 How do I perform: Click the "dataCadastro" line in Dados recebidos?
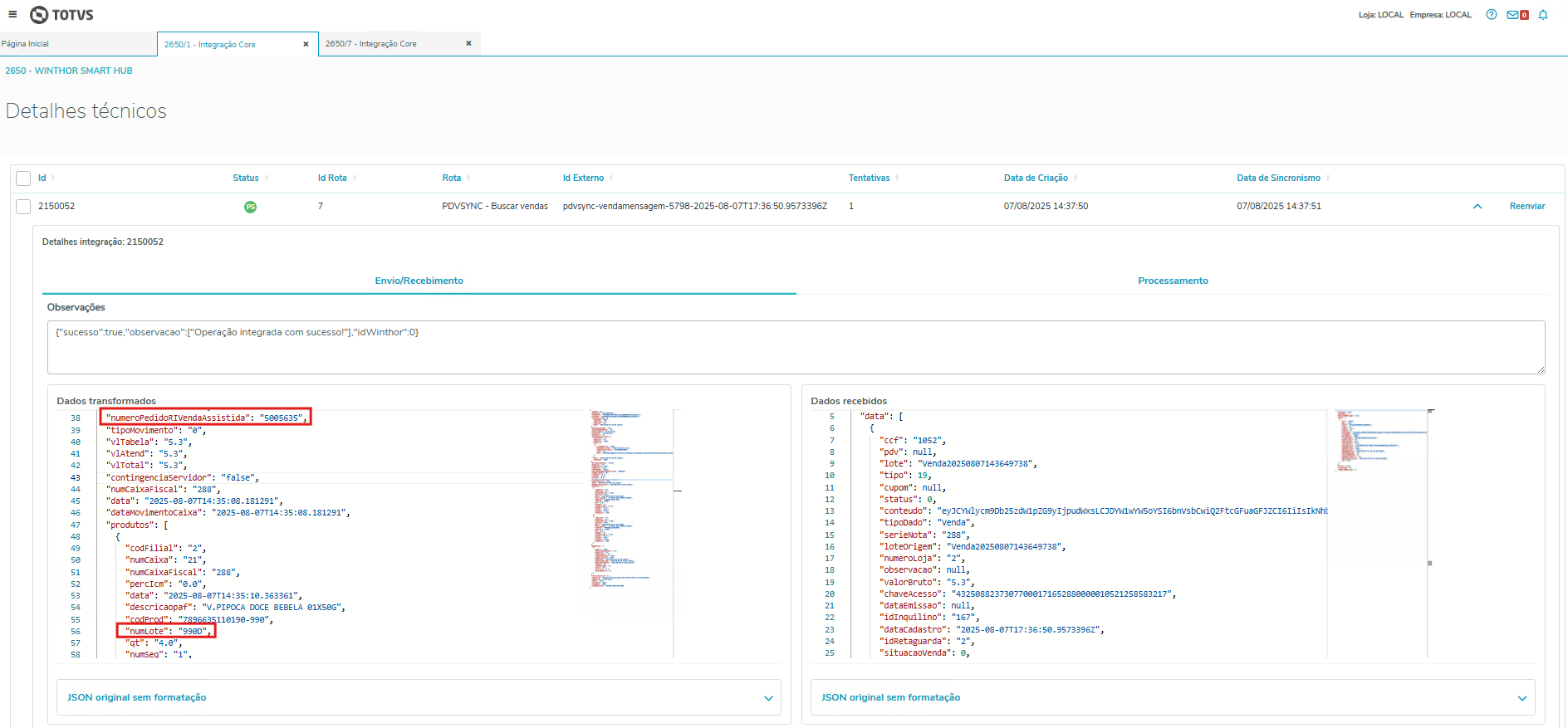click(x=992, y=630)
